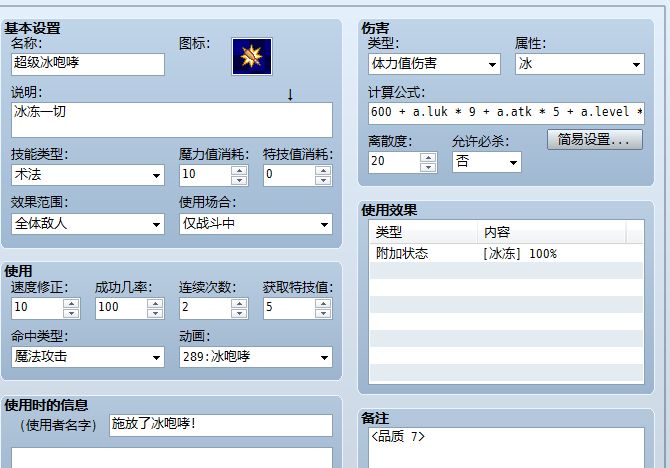Screen dimensions: 670x468
Task: Increase the 特技值消耗 value with up arrow
Action: click(x=323, y=171)
